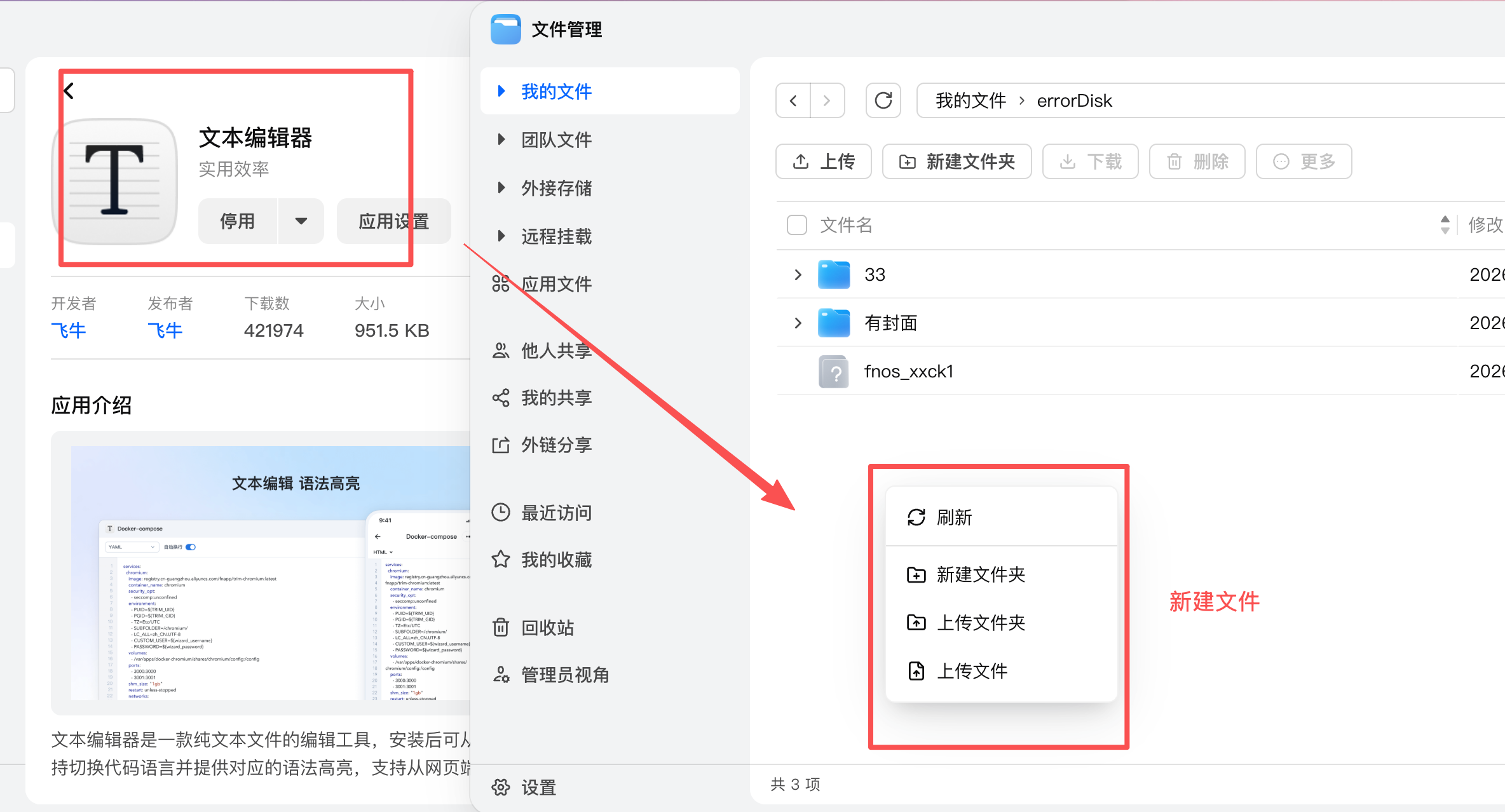Open External Link Share (外链分享)
Viewport: 1505px width, 812px height.
pos(555,445)
